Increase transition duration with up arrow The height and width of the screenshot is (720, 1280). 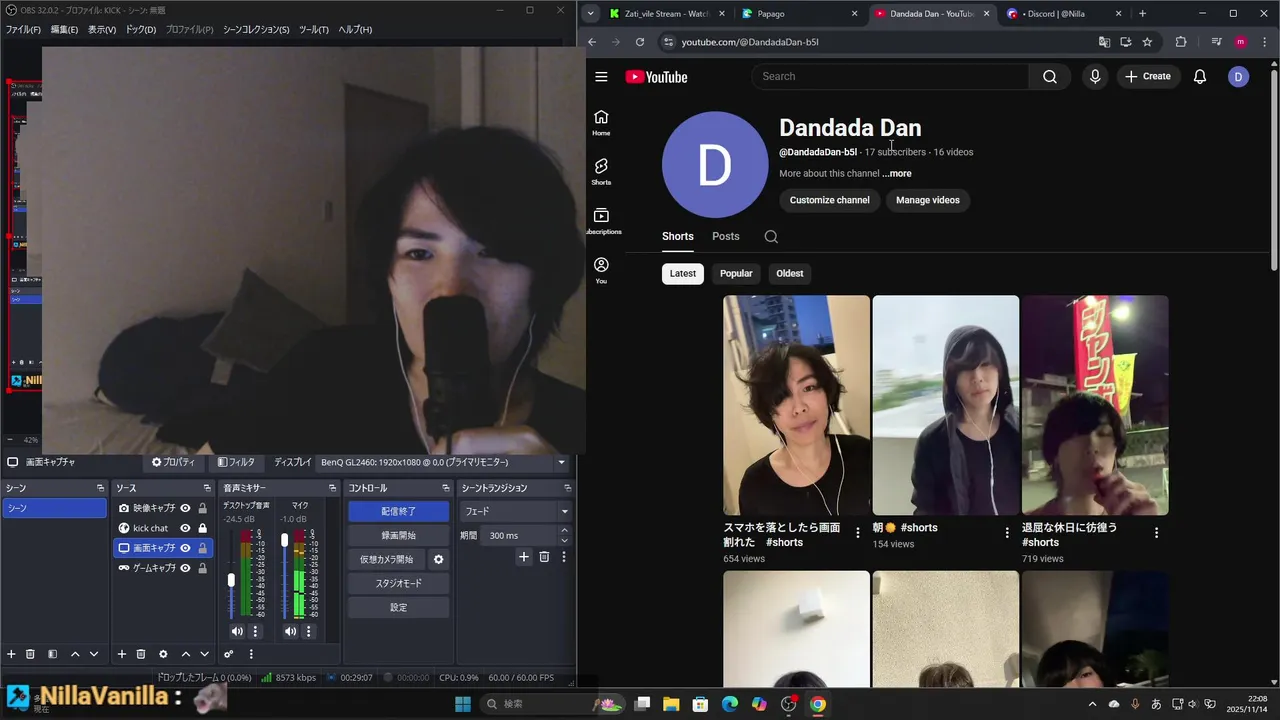564,531
